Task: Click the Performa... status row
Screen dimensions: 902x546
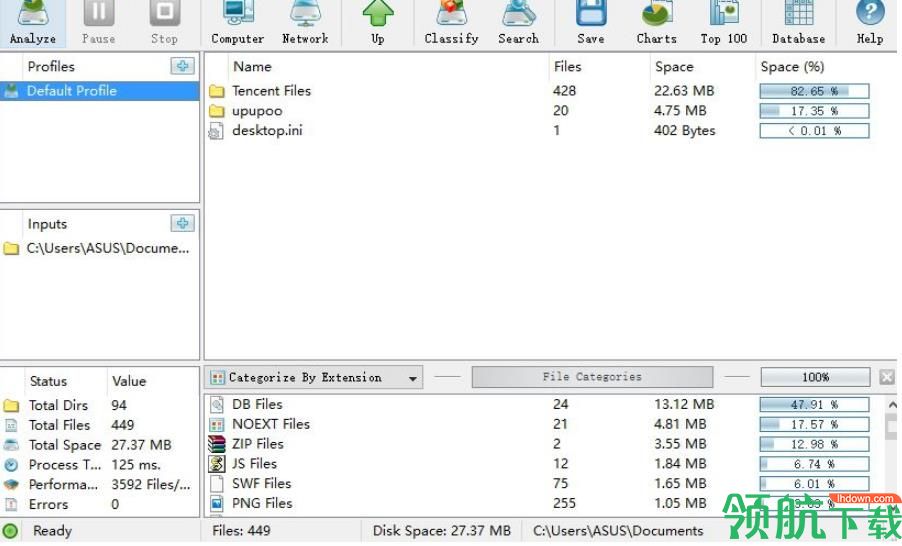Action: pos(100,484)
